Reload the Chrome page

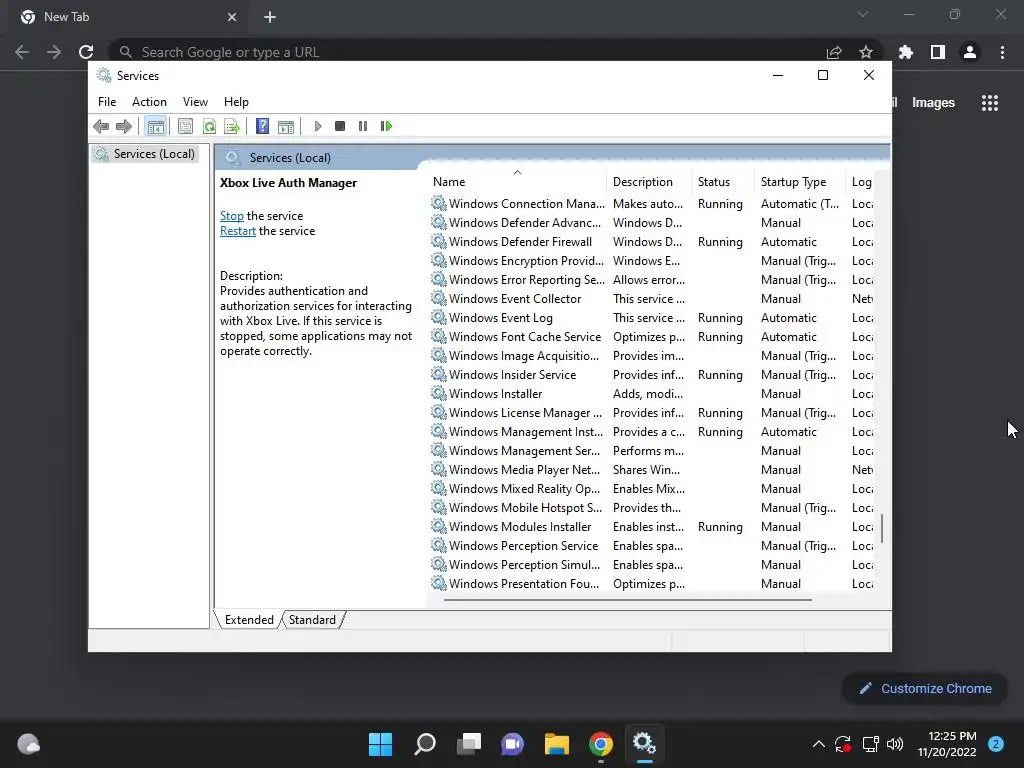coord(86,52)
